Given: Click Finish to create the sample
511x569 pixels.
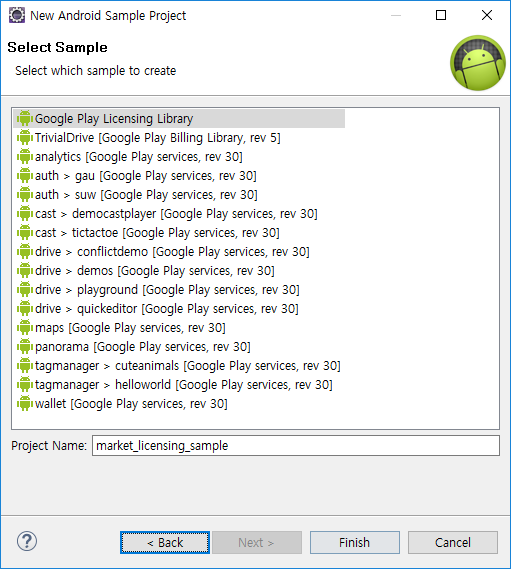Looking at the screenshot, I should point(355,543).
